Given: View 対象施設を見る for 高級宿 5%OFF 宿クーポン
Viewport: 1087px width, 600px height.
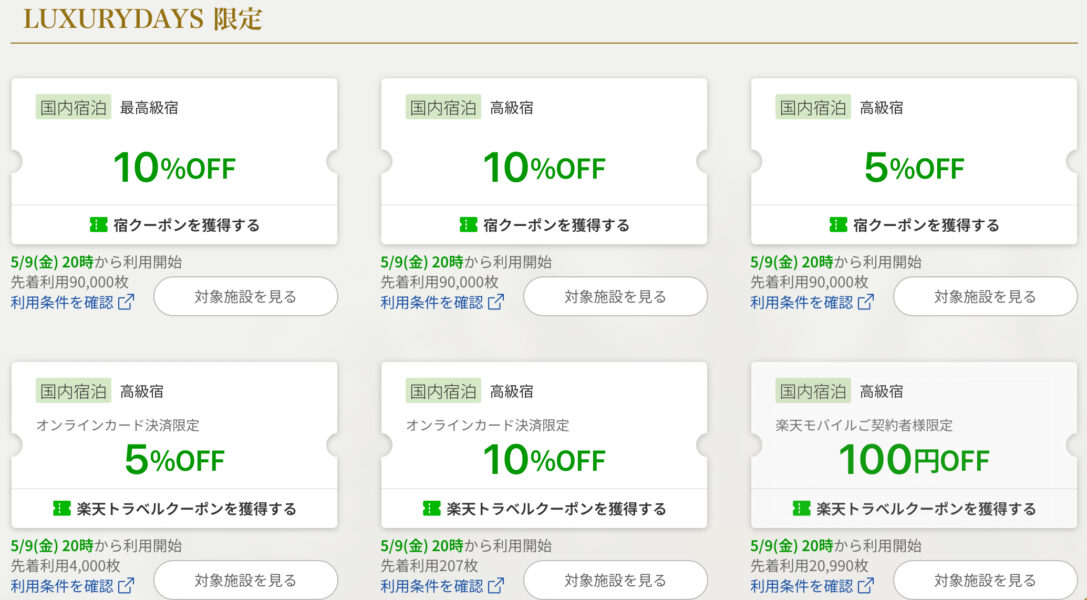Looking at the screenshot, I should click(985, 297).
